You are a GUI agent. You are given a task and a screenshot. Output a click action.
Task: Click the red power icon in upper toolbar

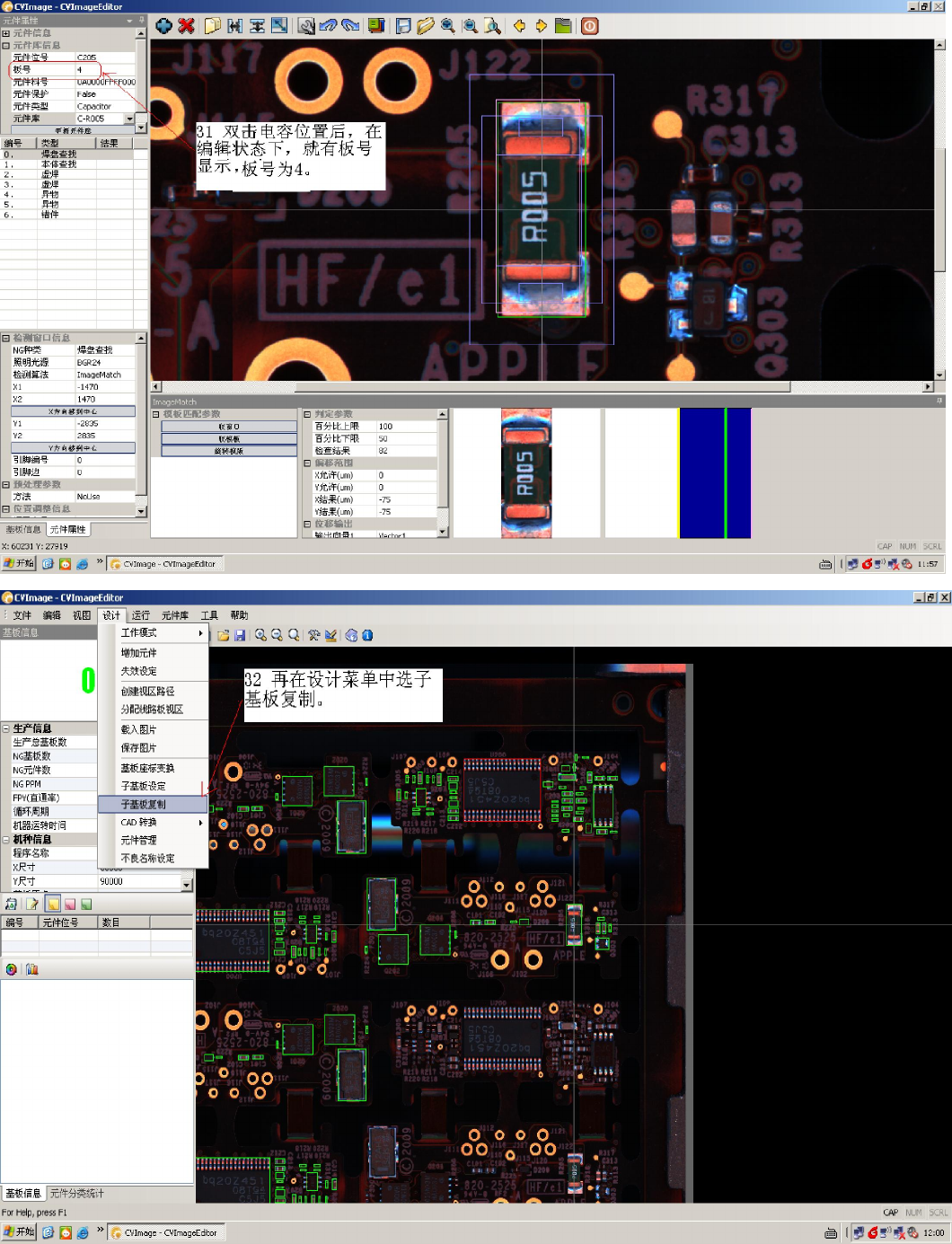tap(589, 26)
